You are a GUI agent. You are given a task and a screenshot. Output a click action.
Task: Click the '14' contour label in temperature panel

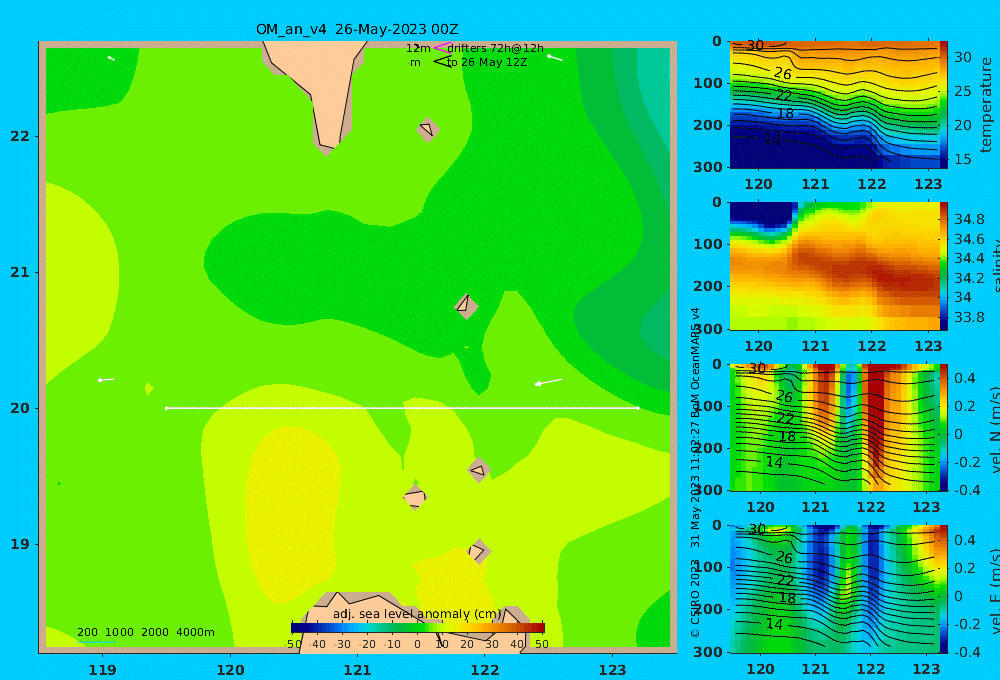[772, 138]
